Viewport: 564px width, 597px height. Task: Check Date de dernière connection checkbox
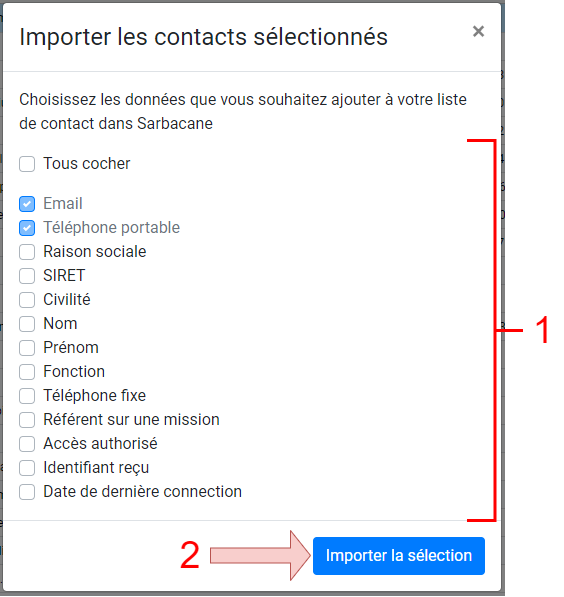[27, 492]
